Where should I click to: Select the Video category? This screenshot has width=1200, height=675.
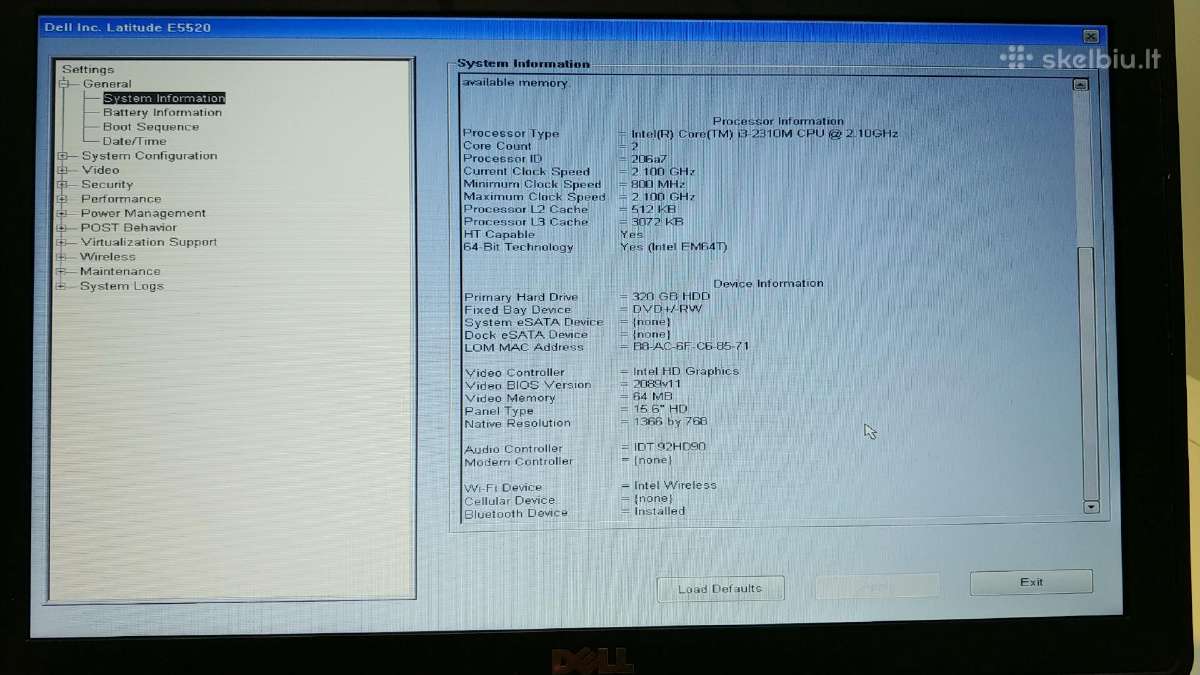100,170
